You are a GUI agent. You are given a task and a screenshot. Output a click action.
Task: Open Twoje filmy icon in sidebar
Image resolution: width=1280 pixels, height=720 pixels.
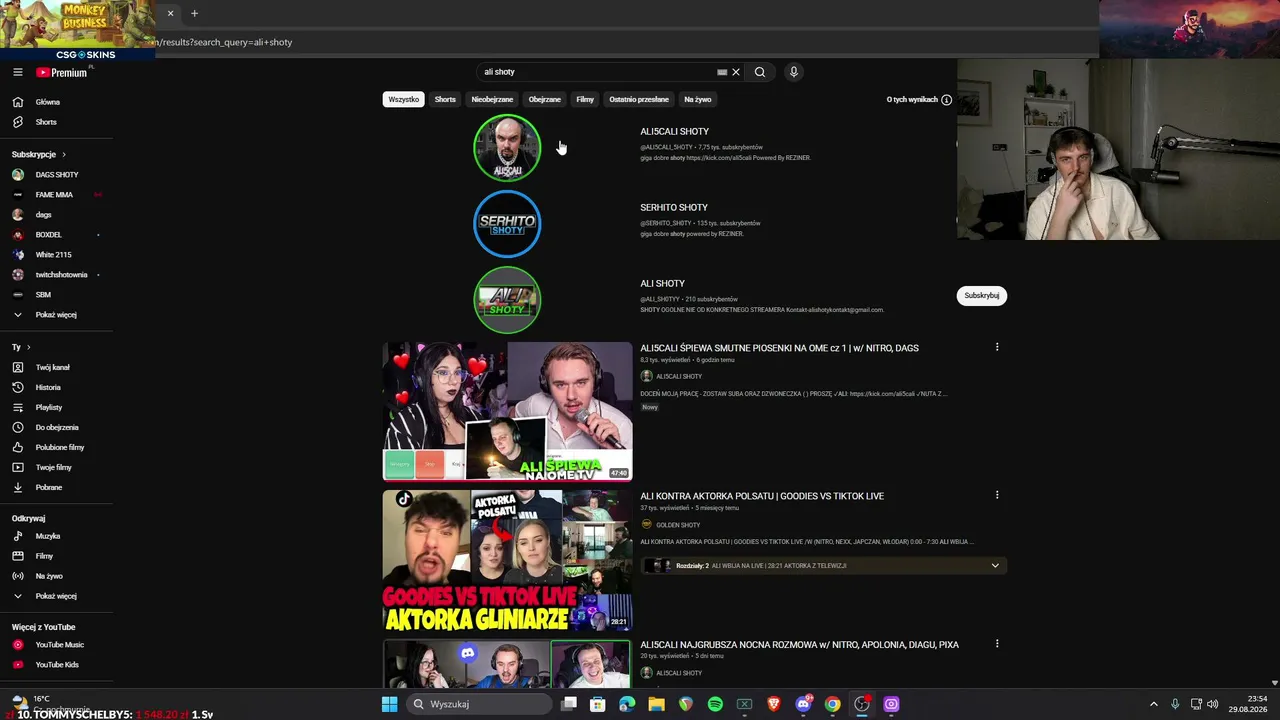[17, 467]
